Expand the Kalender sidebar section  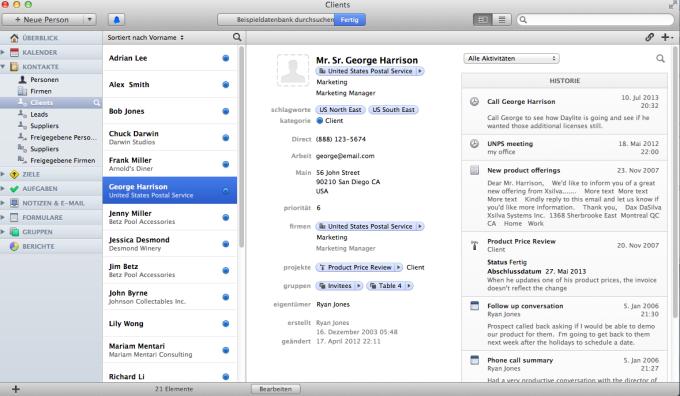[3, 52]
